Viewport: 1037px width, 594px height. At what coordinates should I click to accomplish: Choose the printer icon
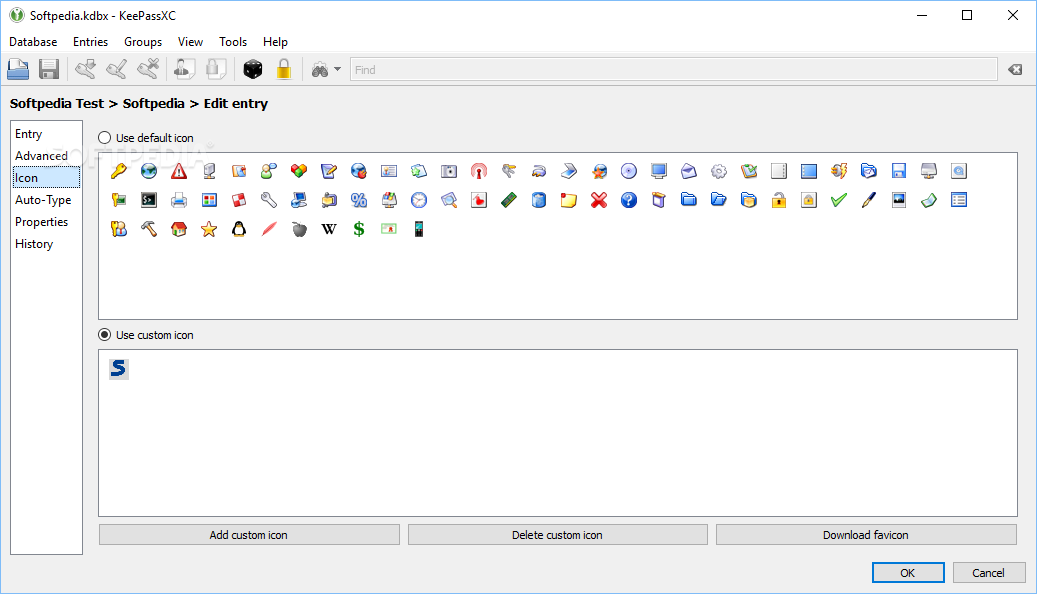tap(179, 200)
